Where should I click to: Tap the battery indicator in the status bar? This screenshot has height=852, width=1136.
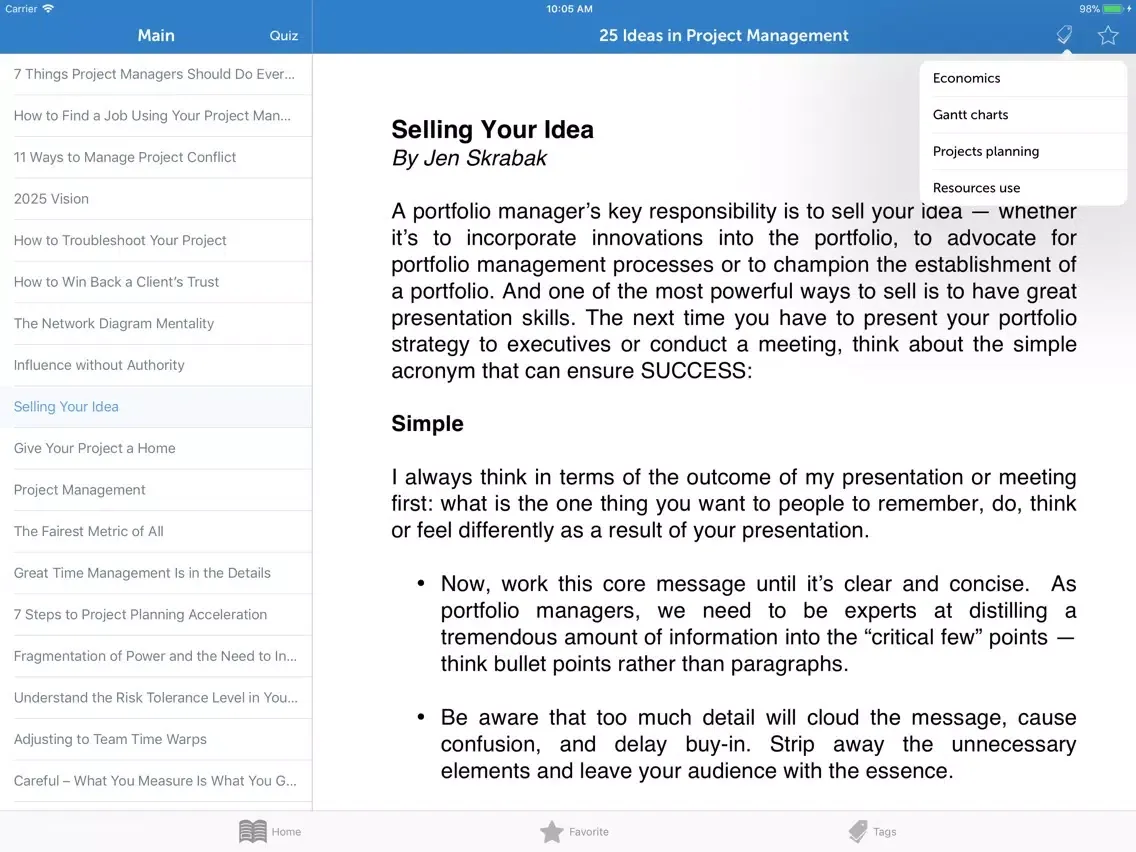point(1114,9)
